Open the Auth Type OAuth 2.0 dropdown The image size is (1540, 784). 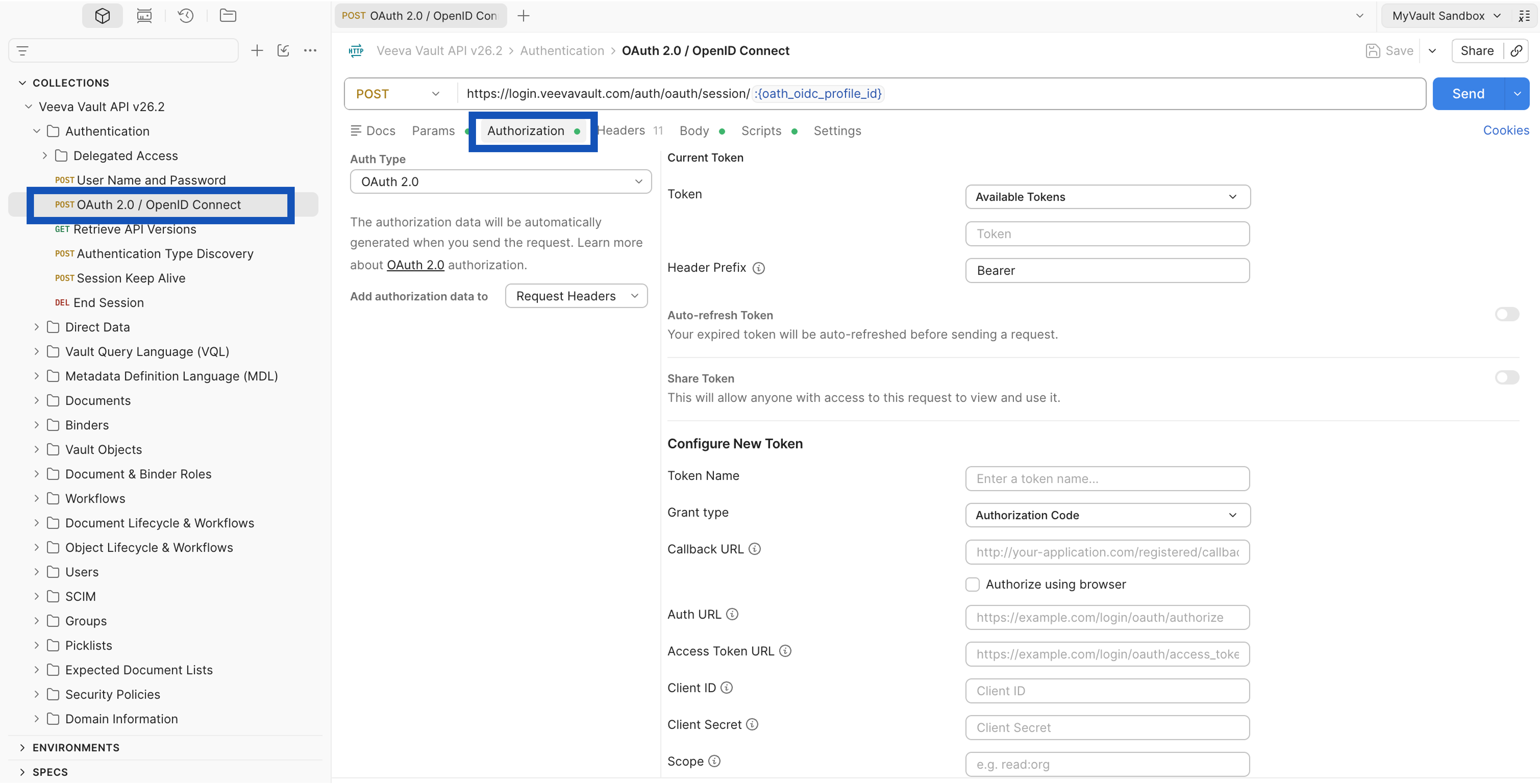pyautogui.click(x=500, y=182)
